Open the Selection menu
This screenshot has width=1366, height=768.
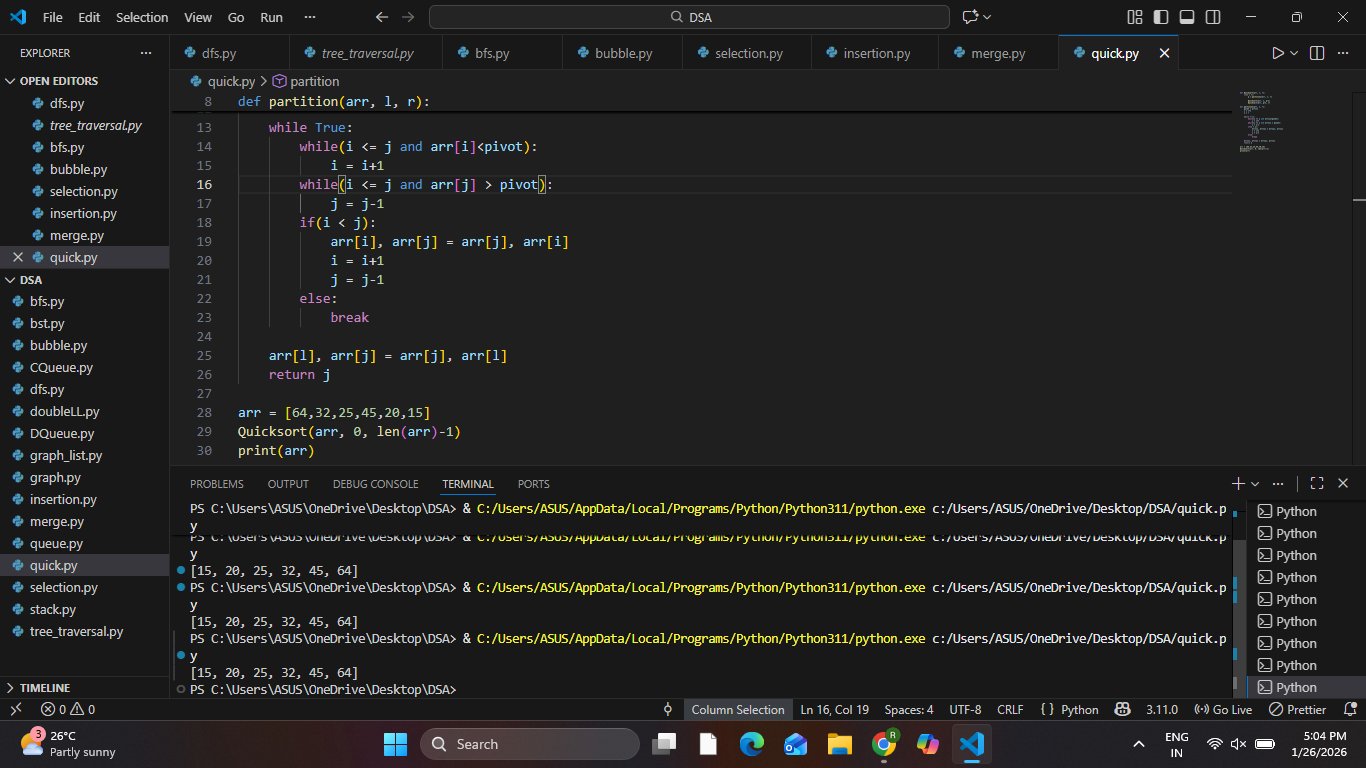142,17
